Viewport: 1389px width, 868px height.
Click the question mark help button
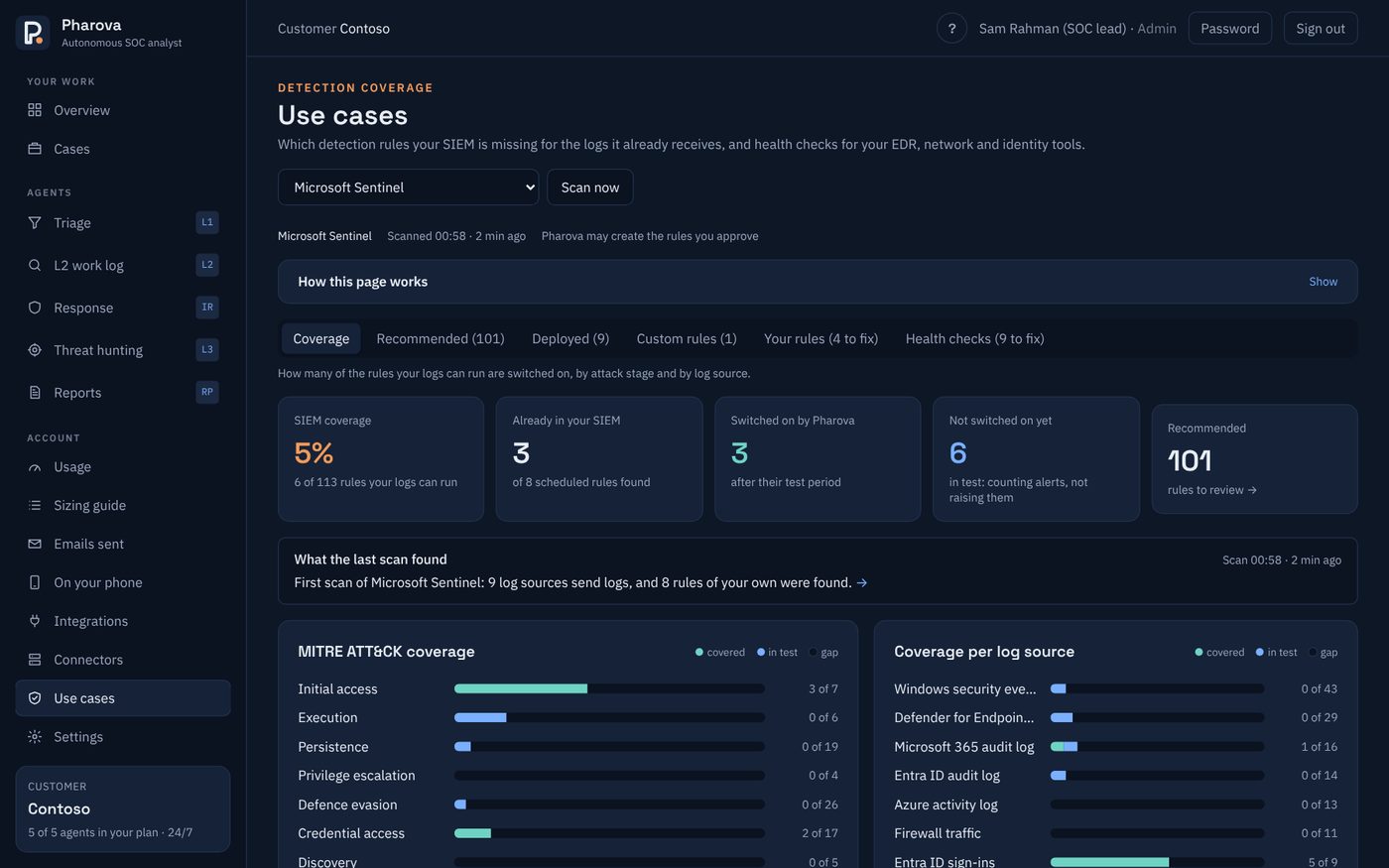951,29
